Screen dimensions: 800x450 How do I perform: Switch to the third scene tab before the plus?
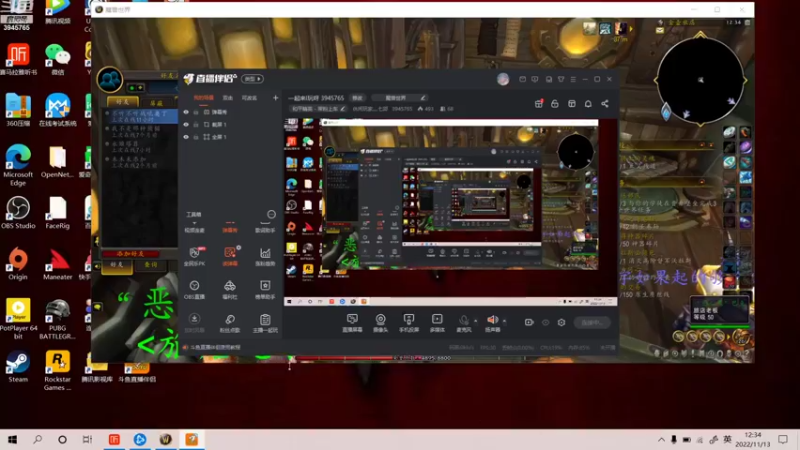(249, 97)
